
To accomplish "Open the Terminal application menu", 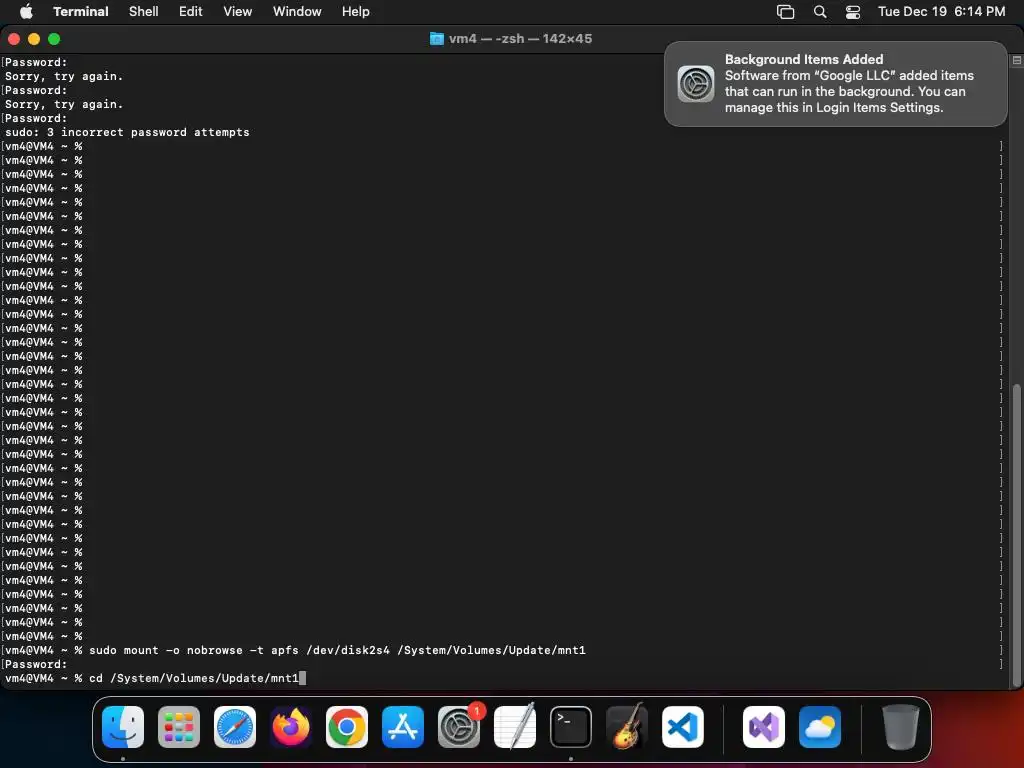I will click(81, 11).
